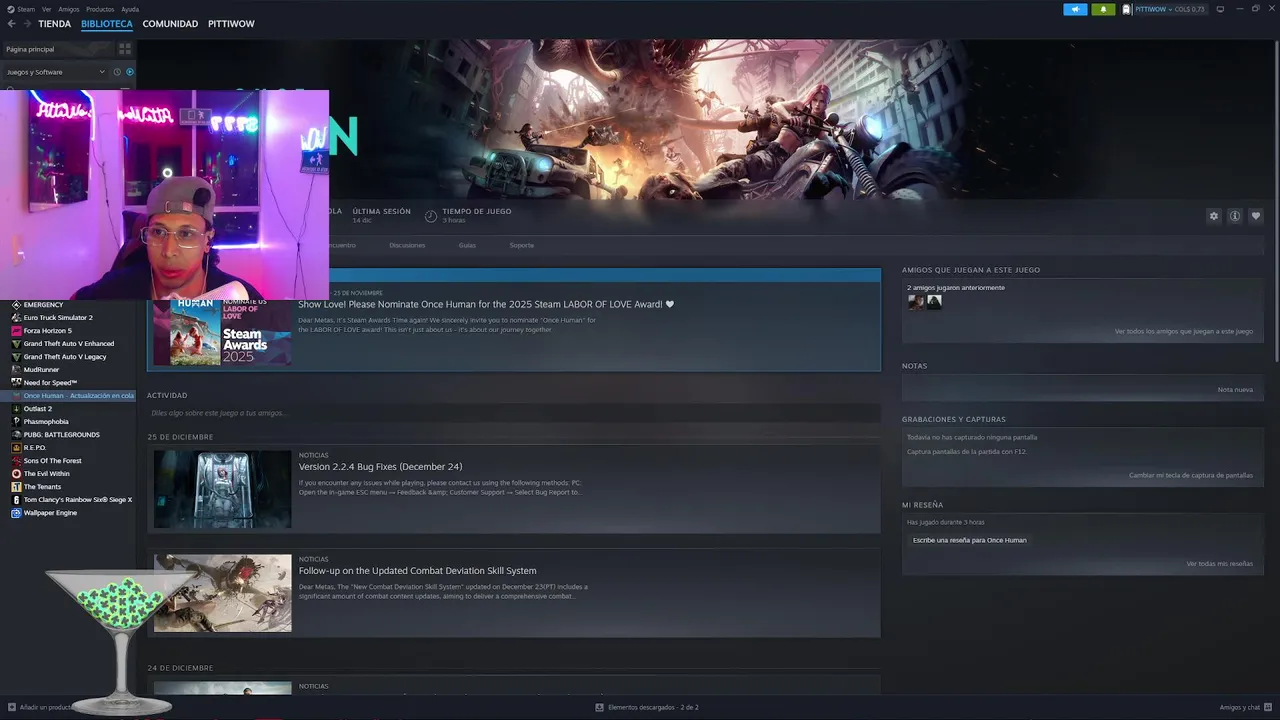The height and width of the screenshot is (720, 1280).
Task: Go forward with the right arrow
Action: click(x=26, y=24)
